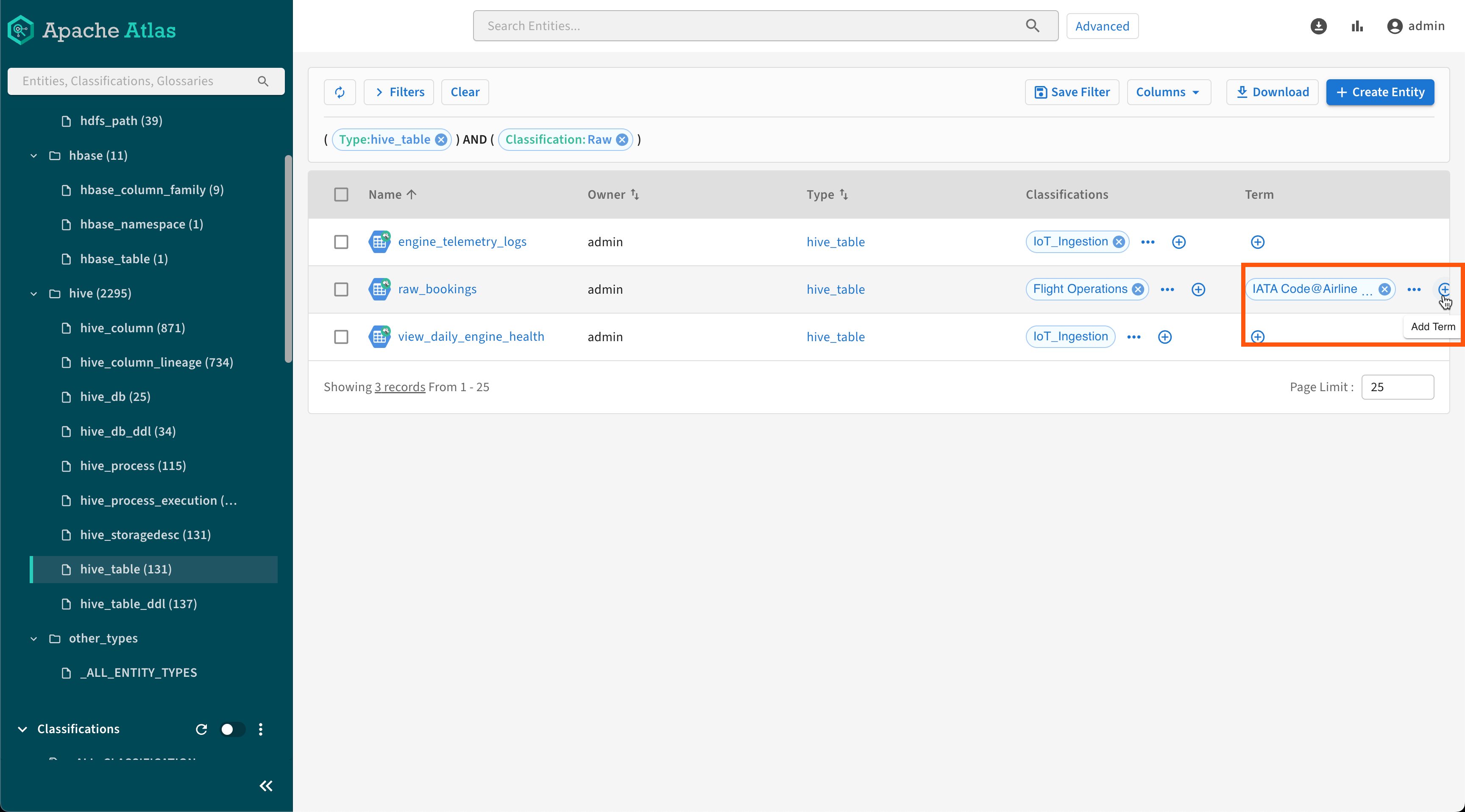Toggle the Classifications view switch
The width and height of the screenshot is (1465, 812).
click(232, 729)
